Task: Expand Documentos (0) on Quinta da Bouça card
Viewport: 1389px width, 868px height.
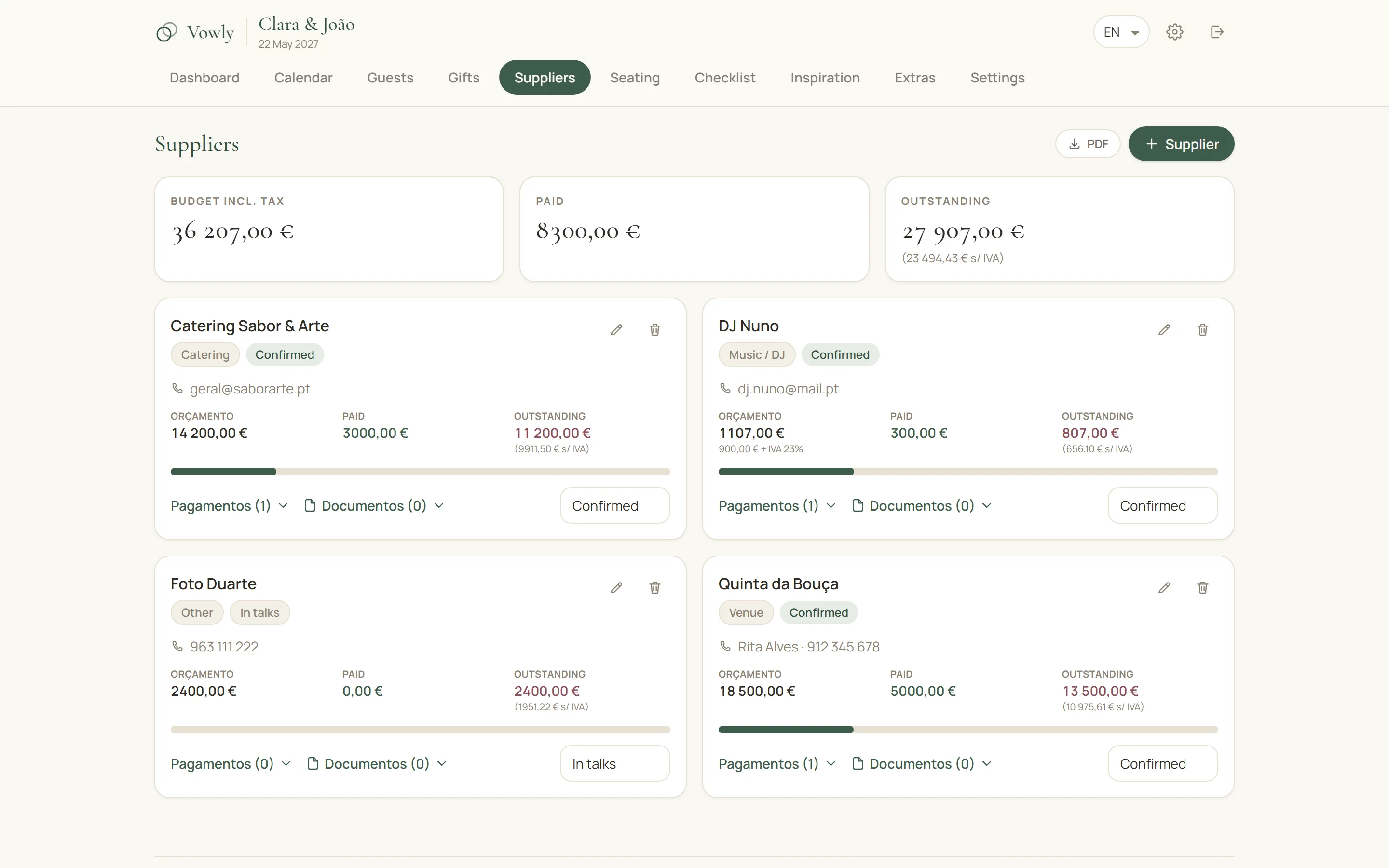Action: click(922, 763)
